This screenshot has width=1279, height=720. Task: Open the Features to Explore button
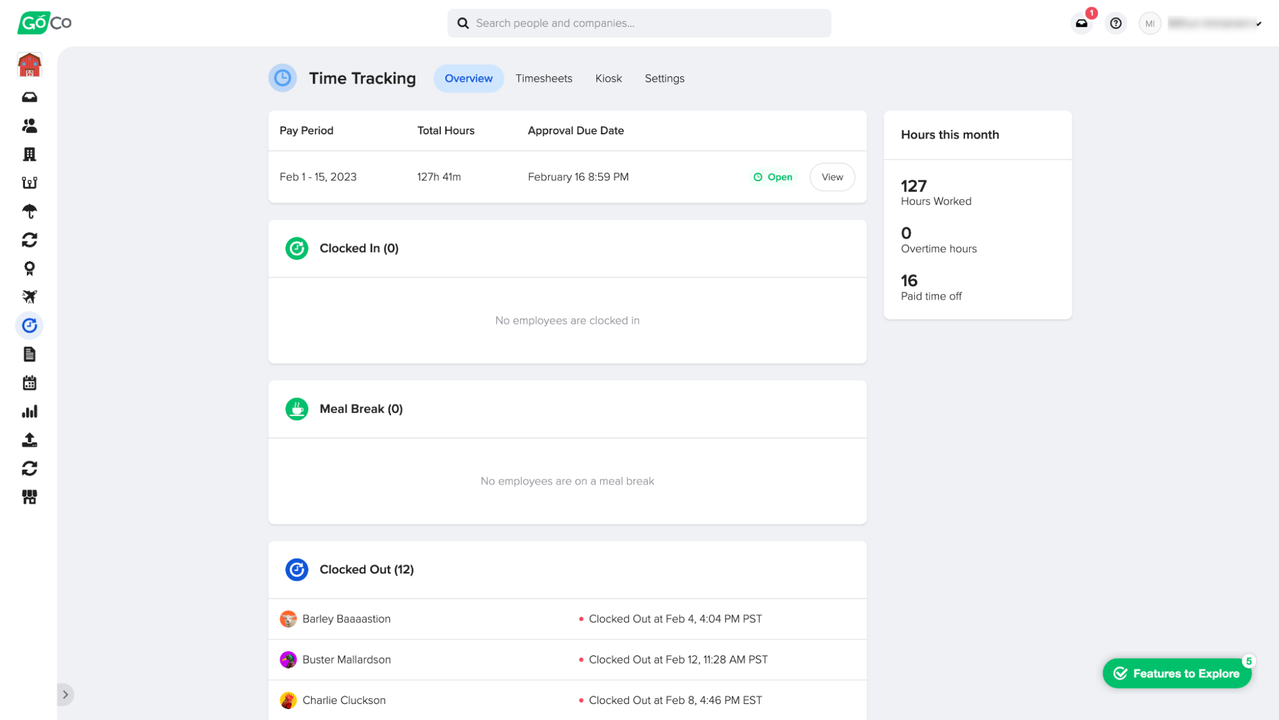pyautogui.click(x=1177, y=673)
